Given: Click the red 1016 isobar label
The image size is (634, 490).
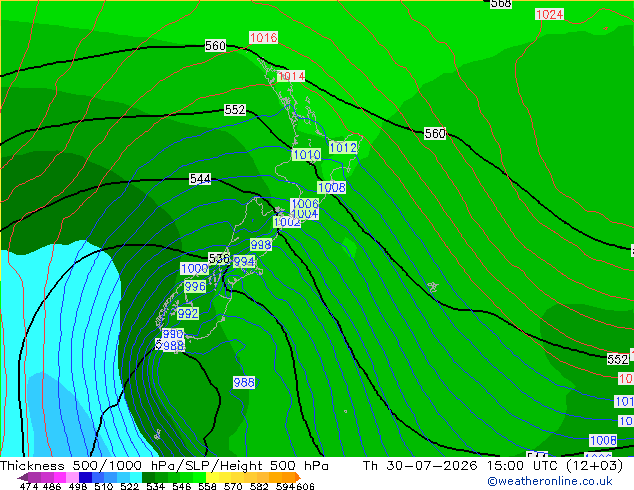Looking at the screenshot, I should point(263,38).
